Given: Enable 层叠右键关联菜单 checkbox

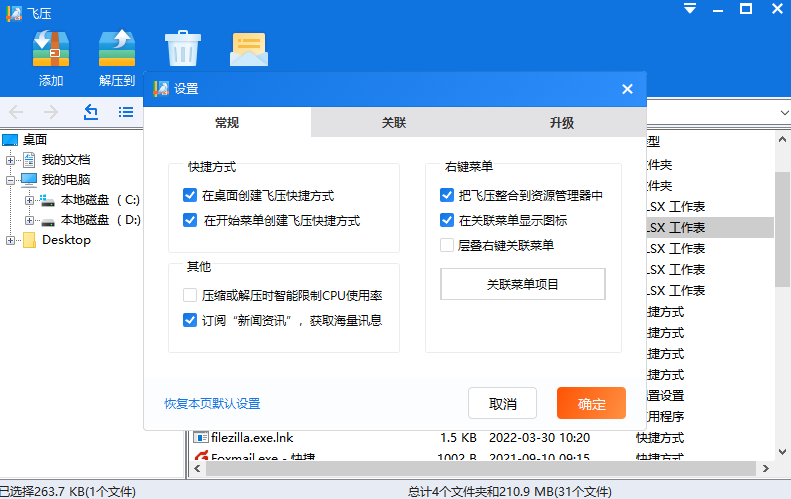Looking at the screenshot, I should [x=447, y=245].
